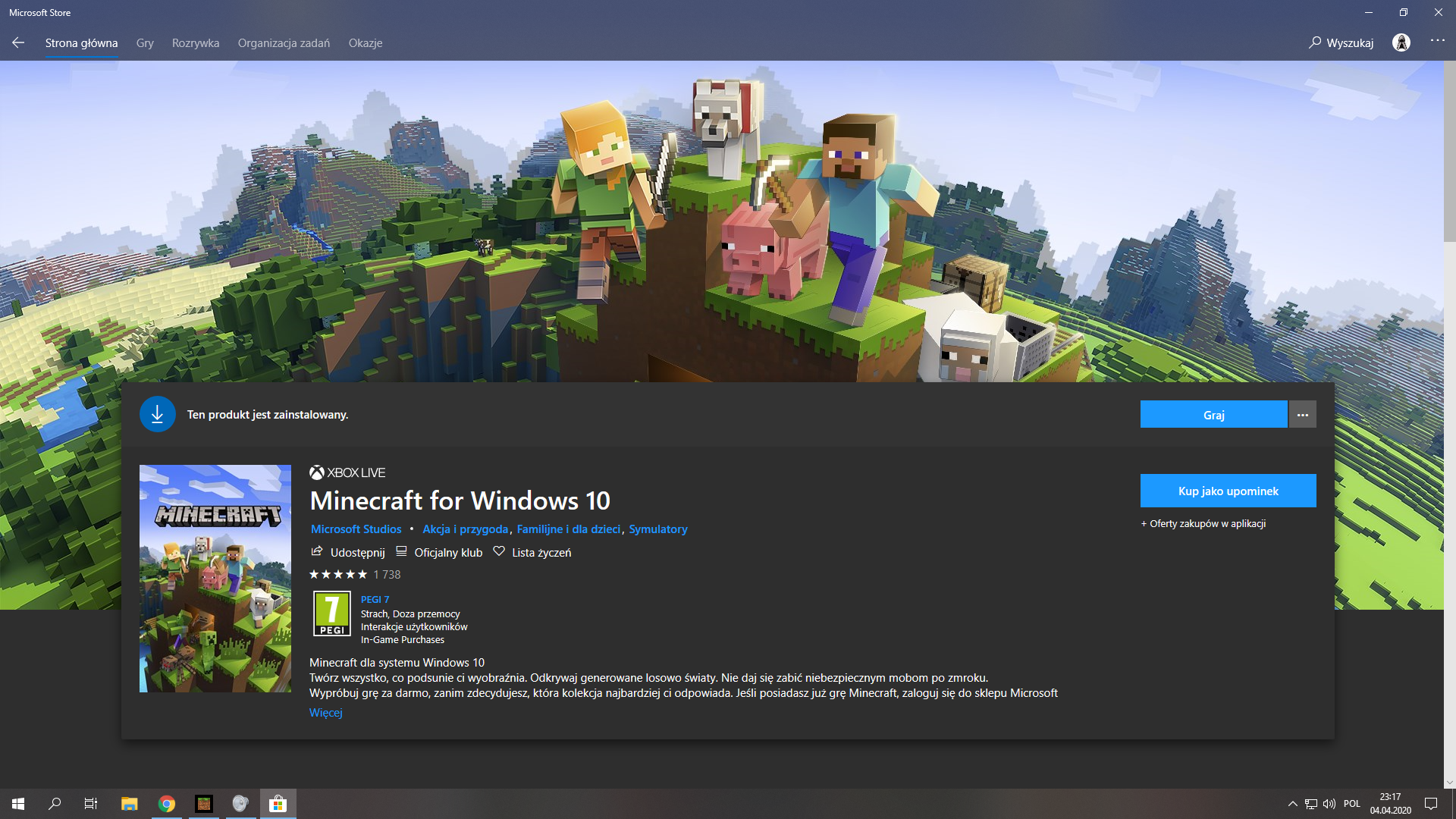Open the user account avatar
This screenshot has width=1456, height=819.
click(x=1401, y=43)
